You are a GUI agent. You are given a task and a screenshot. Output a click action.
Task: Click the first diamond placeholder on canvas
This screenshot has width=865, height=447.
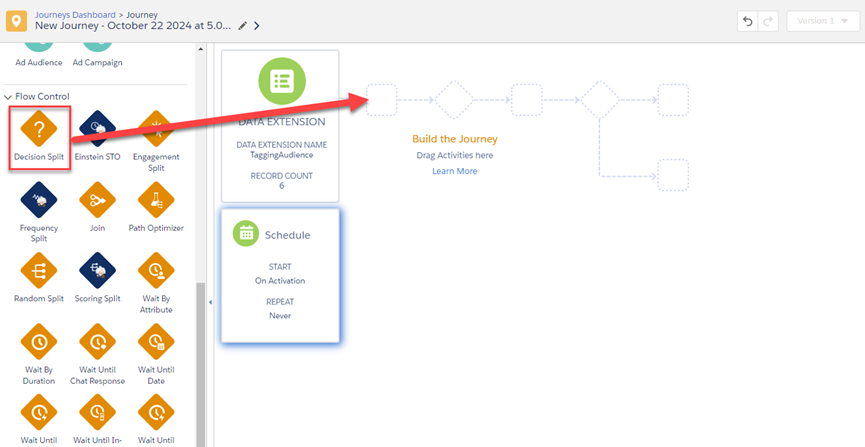pyautogui.click(x=454, y=100)
